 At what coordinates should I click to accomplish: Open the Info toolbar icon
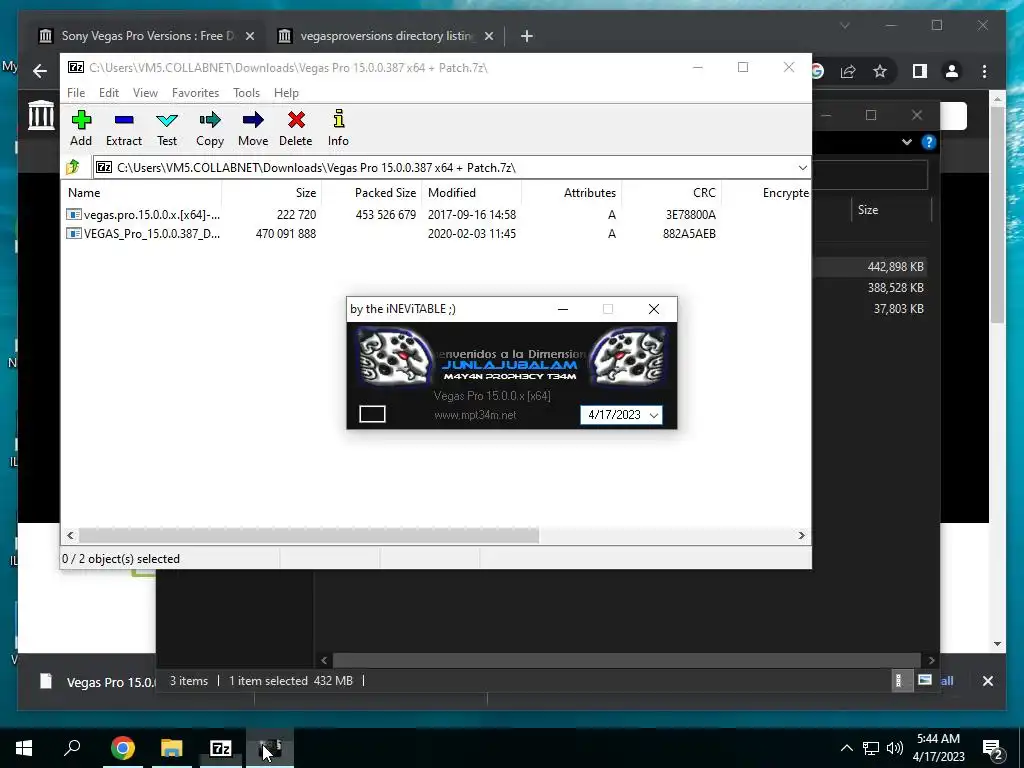pos(338,129)
